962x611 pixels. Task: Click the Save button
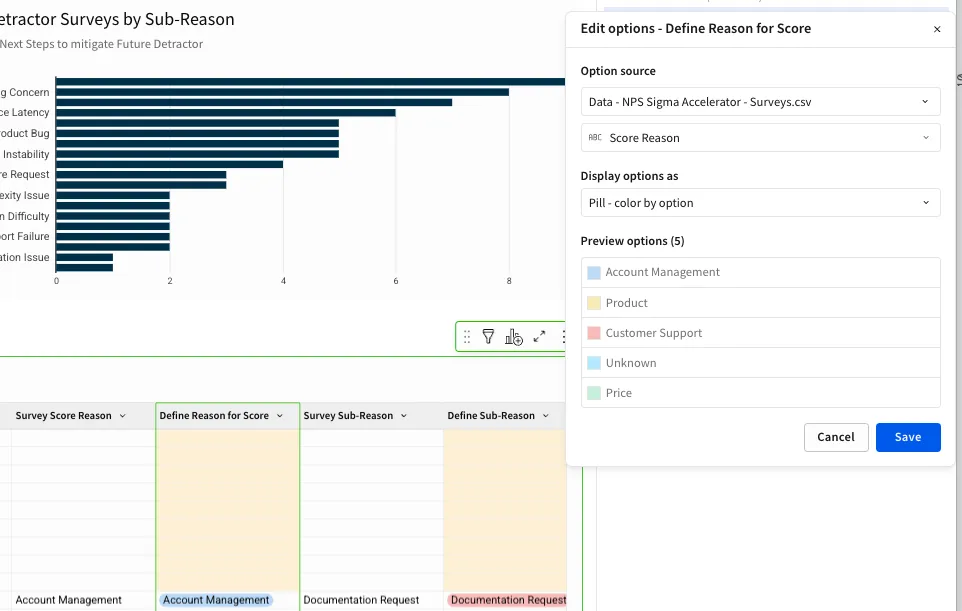(x=907, y=437)
